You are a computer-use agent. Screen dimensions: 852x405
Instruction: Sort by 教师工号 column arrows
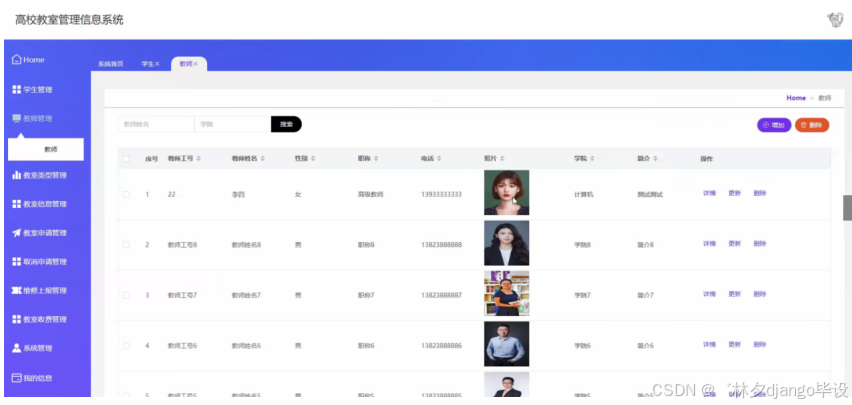pyautogui.click(x=199, y=159)
